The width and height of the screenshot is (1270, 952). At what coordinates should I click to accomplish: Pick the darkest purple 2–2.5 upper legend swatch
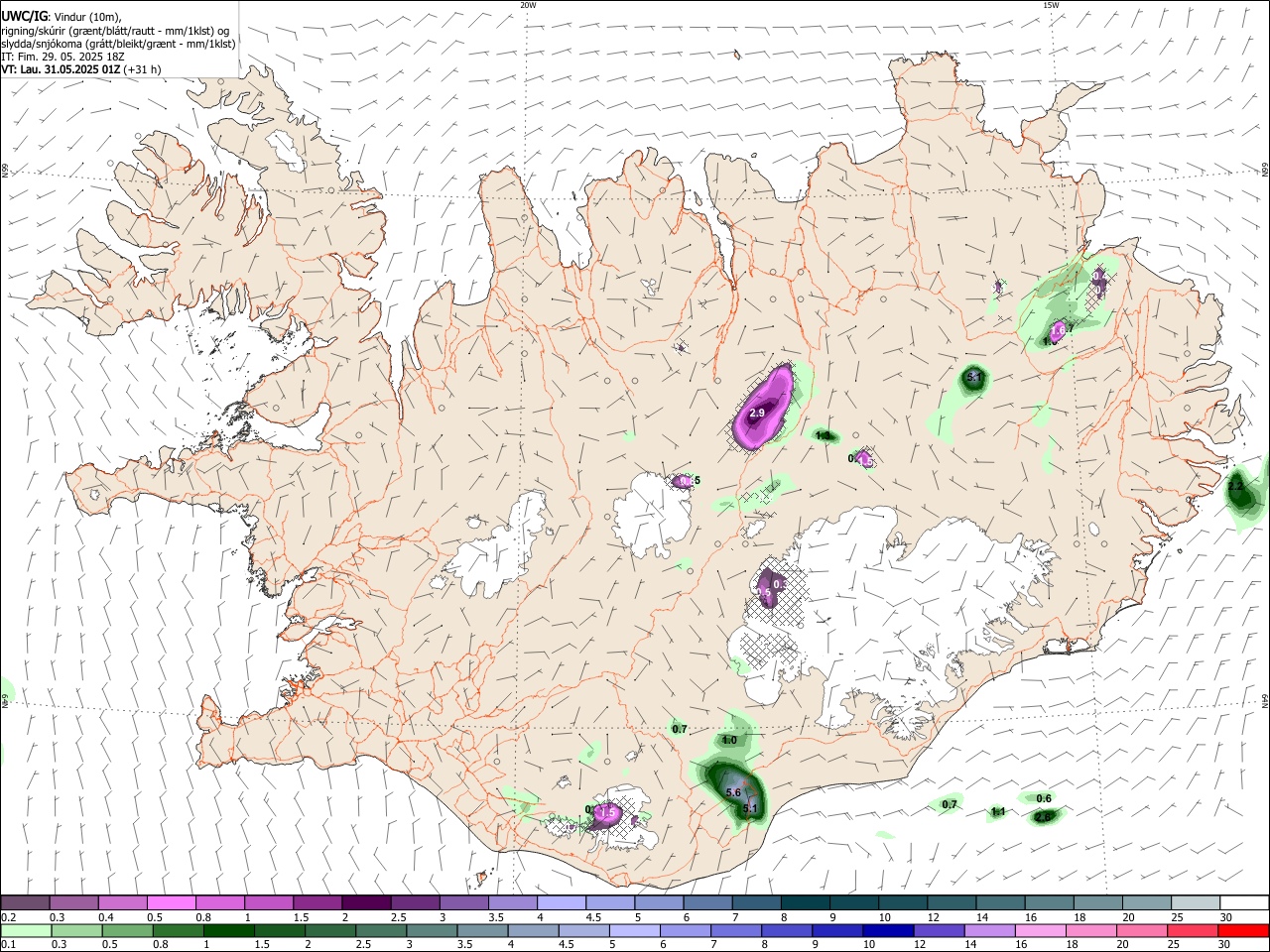click(x=366, y=903)
